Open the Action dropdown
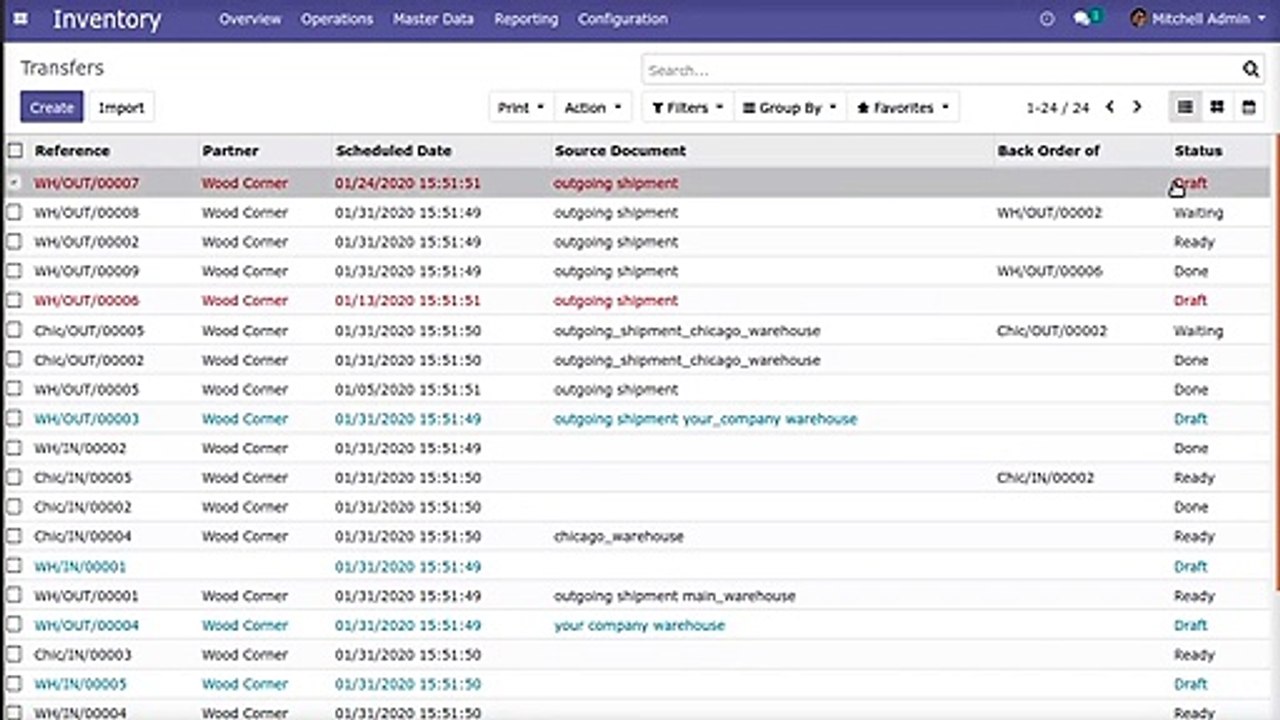Screen dimensions: 1280x720 [x=592, y=107]
